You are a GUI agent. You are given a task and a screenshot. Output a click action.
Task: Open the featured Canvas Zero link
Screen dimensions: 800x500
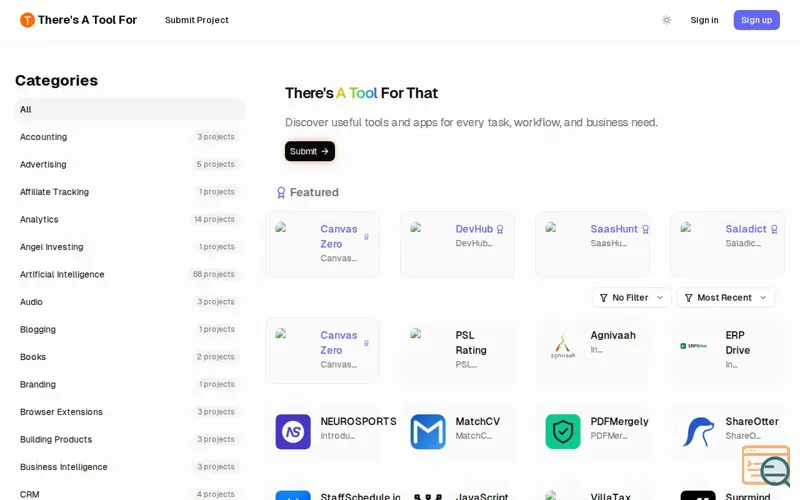339,236
